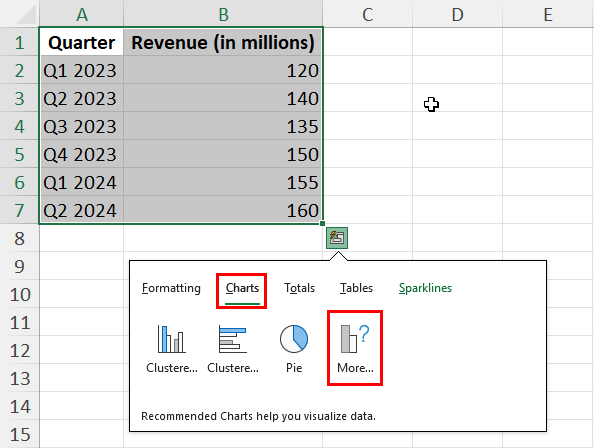This screenshot has height=448, width=594.
Task: Insert a Pie chart
Action: click(x=294, y=349)
